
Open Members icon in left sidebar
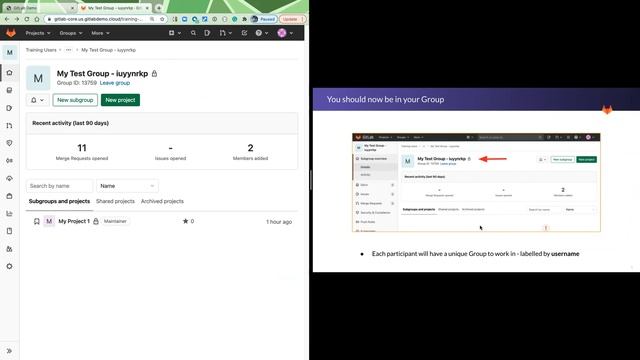click(x=9, y=249)
